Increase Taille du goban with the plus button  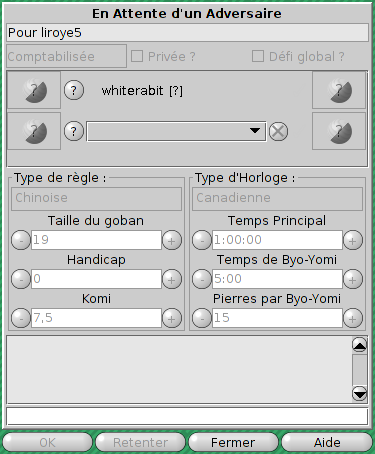tap(172, 240)
